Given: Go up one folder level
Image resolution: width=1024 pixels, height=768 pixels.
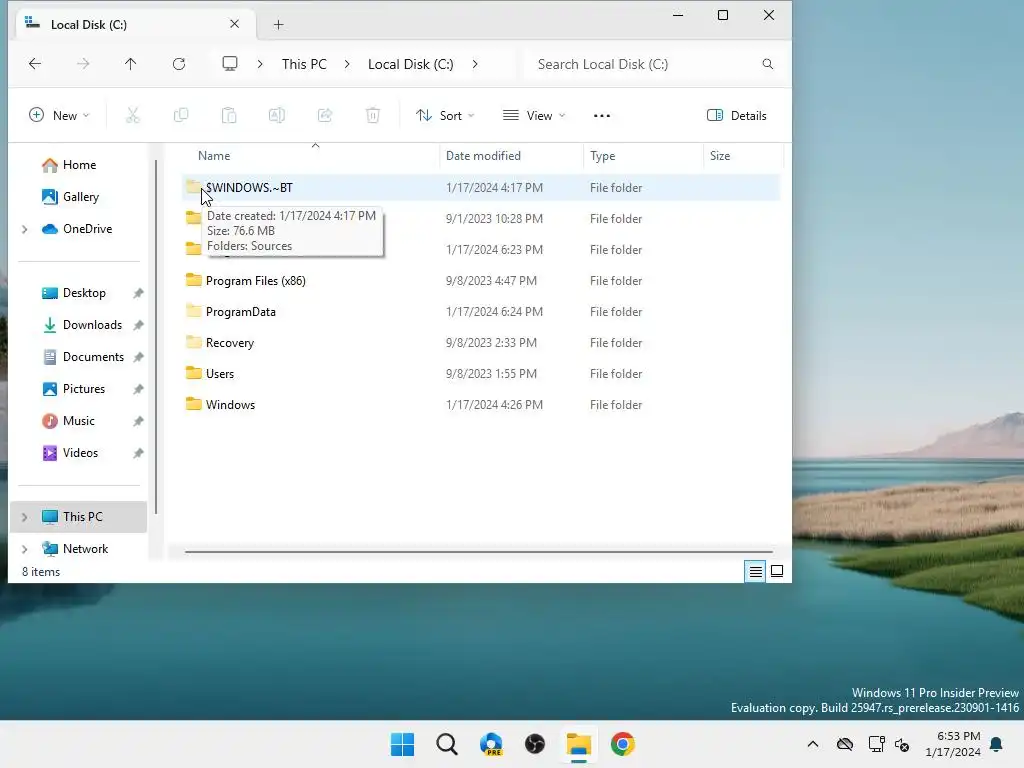Looking at the screenshot, I should point(131,63).
